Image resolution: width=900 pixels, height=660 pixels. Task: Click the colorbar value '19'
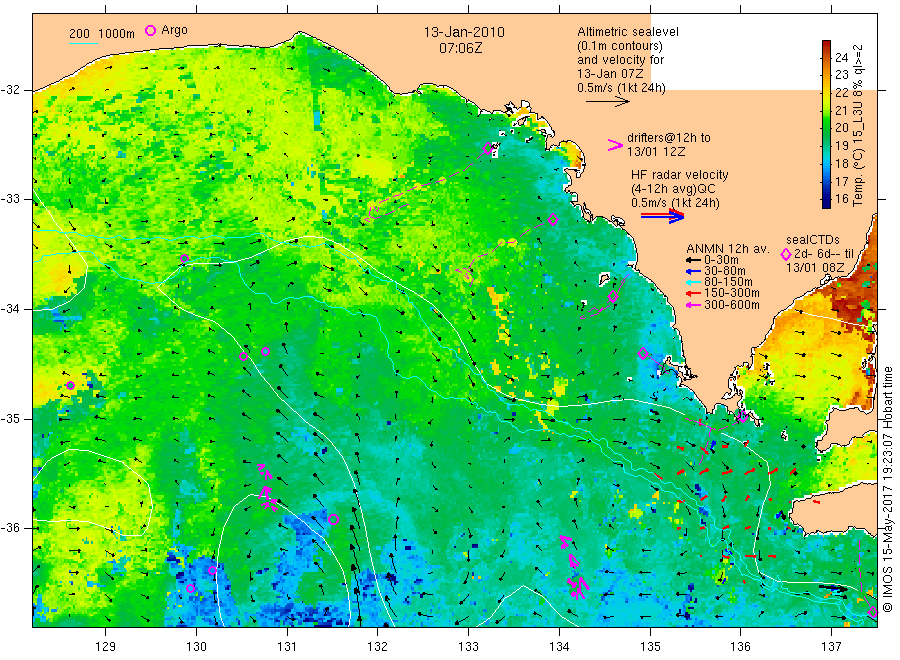click(841, 146)
